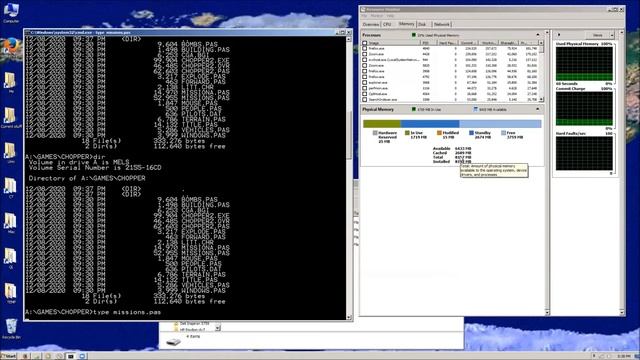
Task: Select the Memory tab
Action: tap(406, 24)
